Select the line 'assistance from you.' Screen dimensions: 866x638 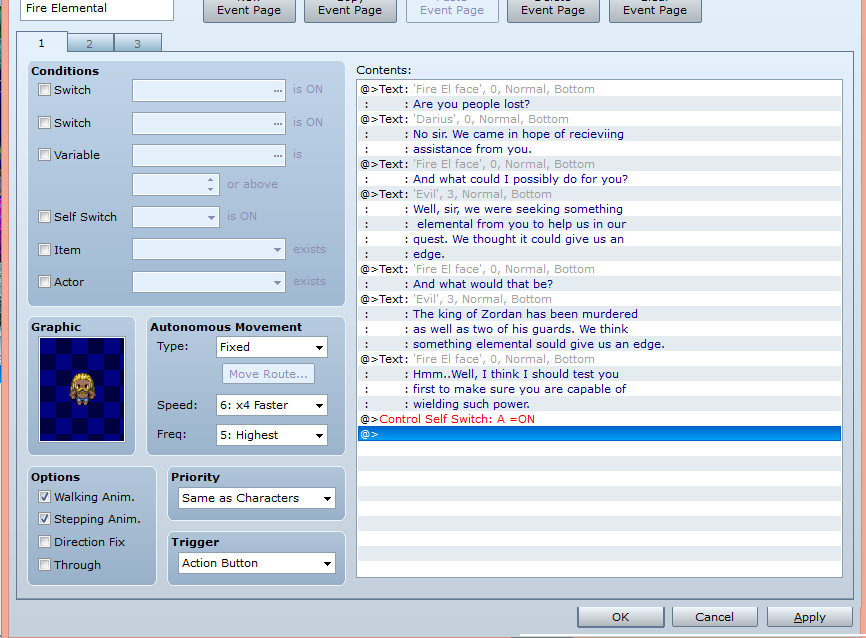[599, 149]
